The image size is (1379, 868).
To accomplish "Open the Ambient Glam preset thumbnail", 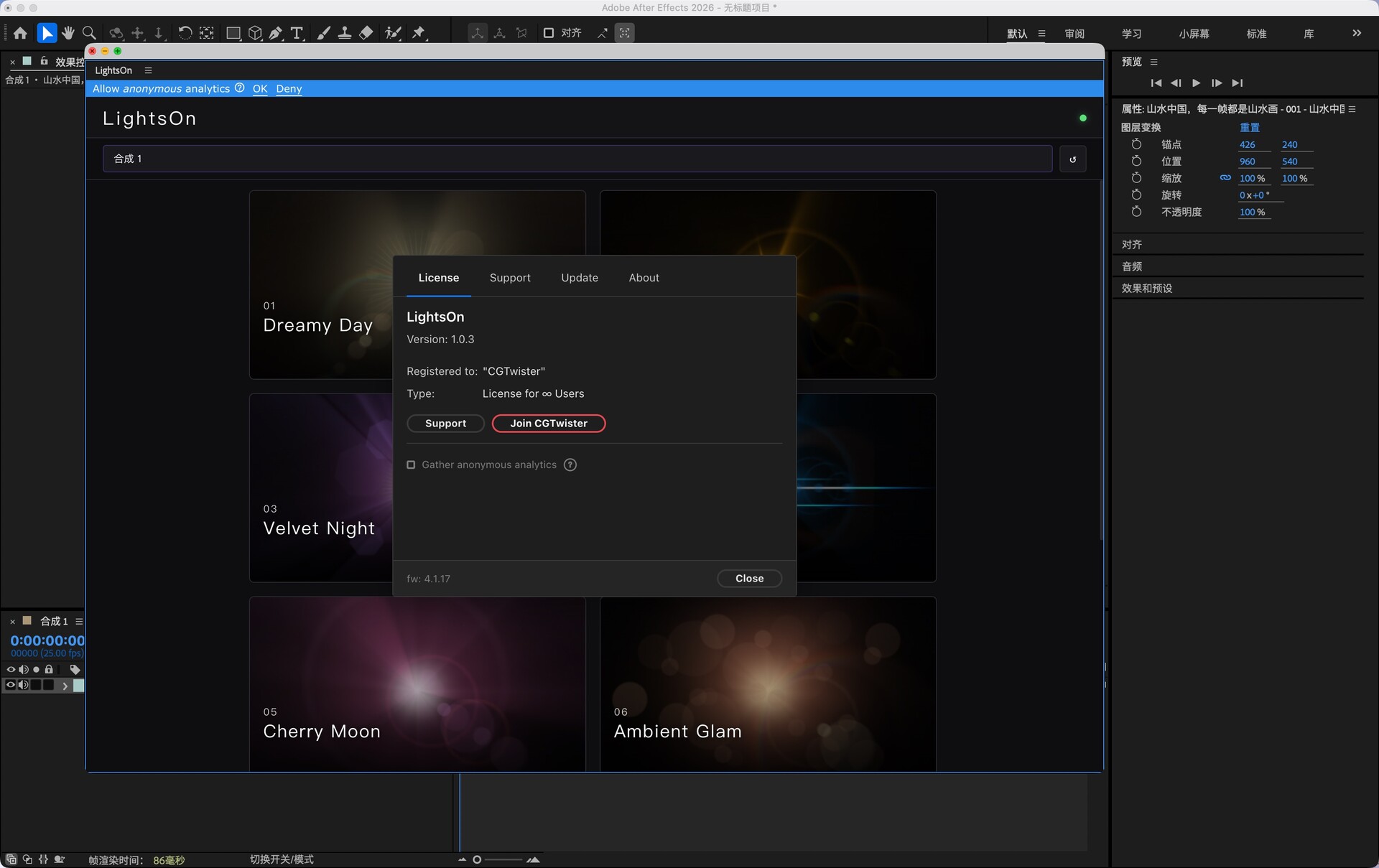I will pos(768,684).
